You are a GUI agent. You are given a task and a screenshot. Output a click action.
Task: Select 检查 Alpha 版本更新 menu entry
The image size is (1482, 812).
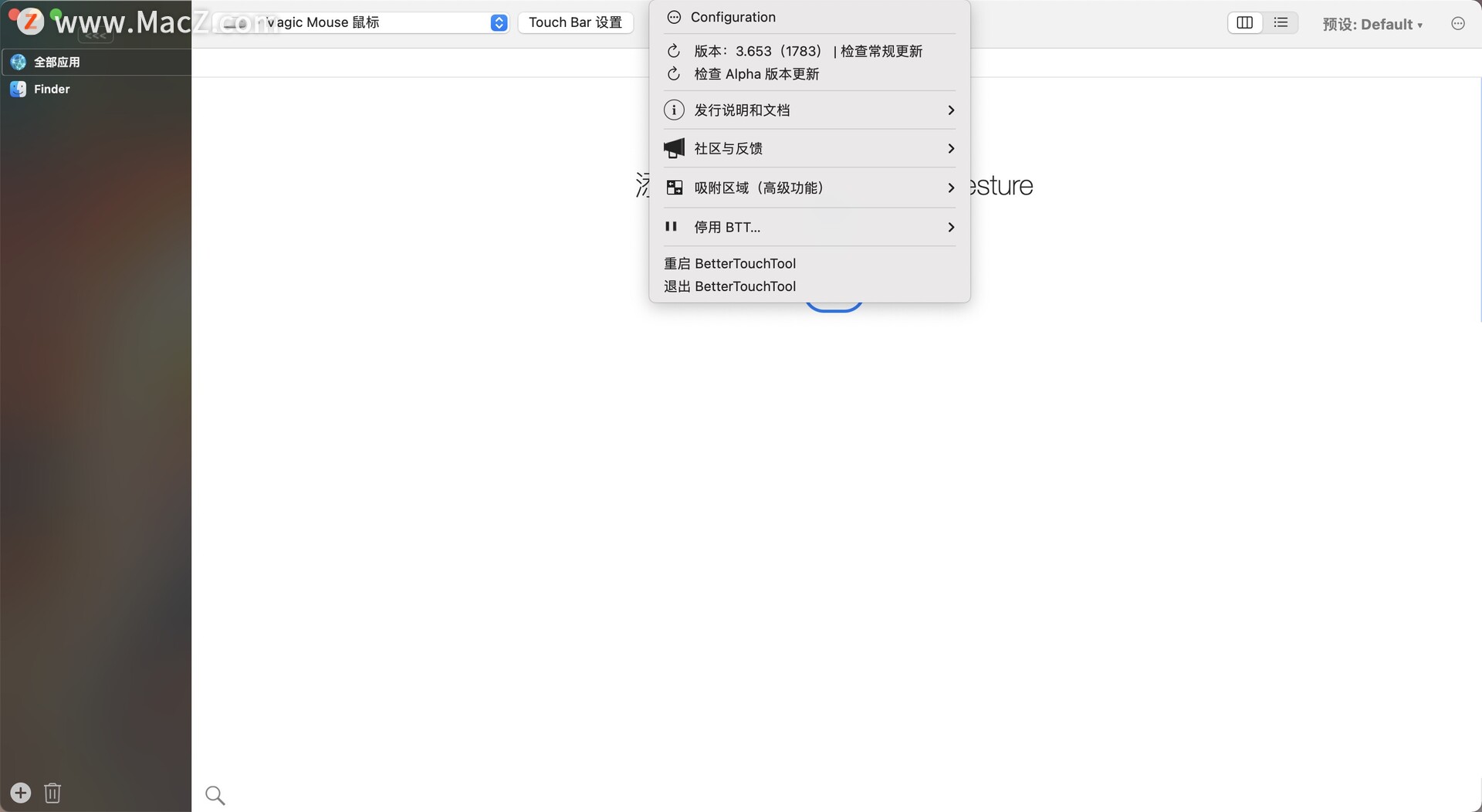[810, 74]
